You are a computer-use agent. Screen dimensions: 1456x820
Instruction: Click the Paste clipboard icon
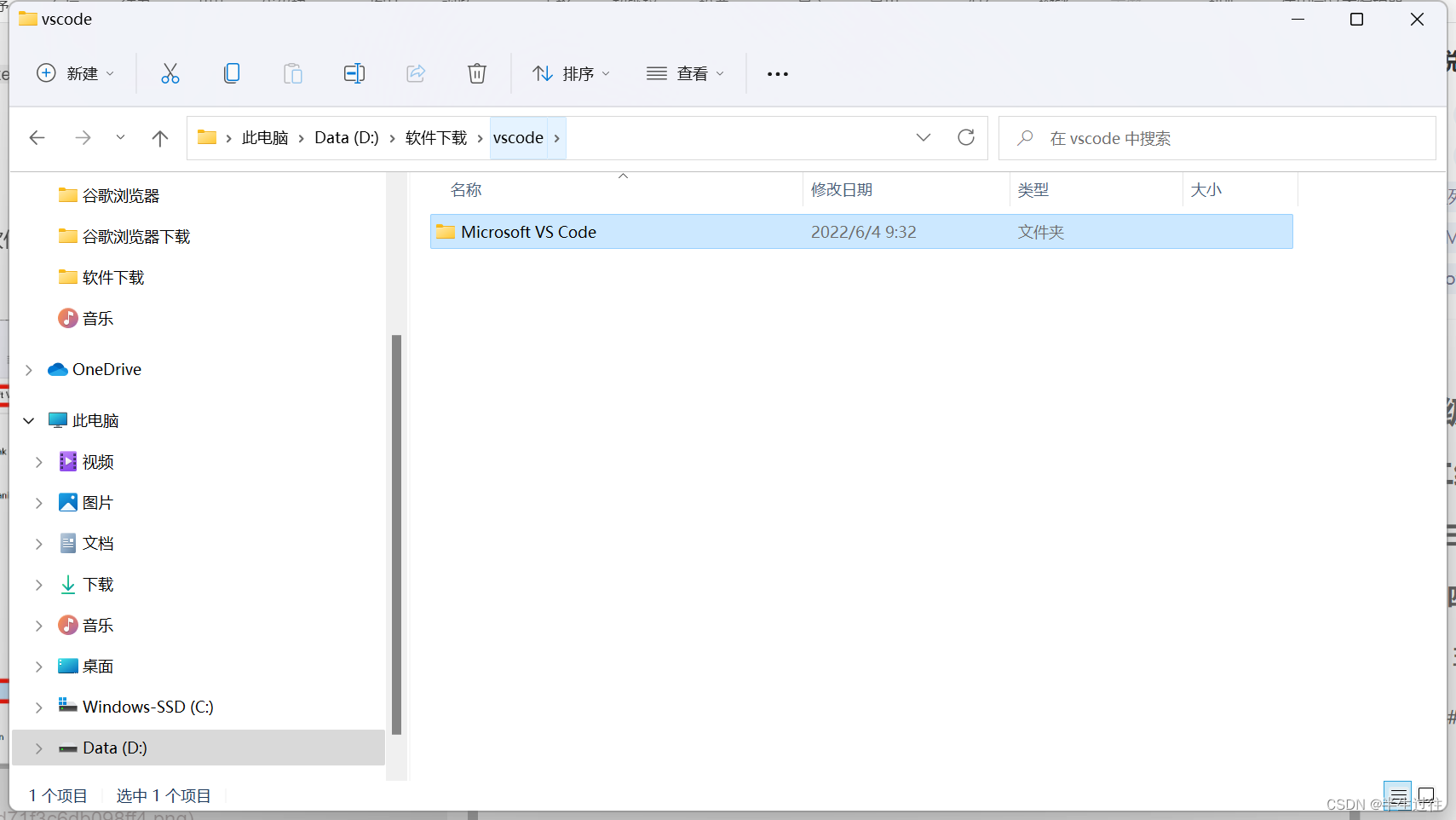pos(293,74)
